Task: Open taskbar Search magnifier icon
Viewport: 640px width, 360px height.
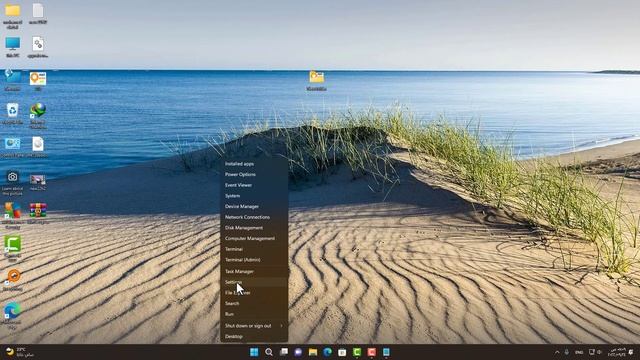Action: 269,352
